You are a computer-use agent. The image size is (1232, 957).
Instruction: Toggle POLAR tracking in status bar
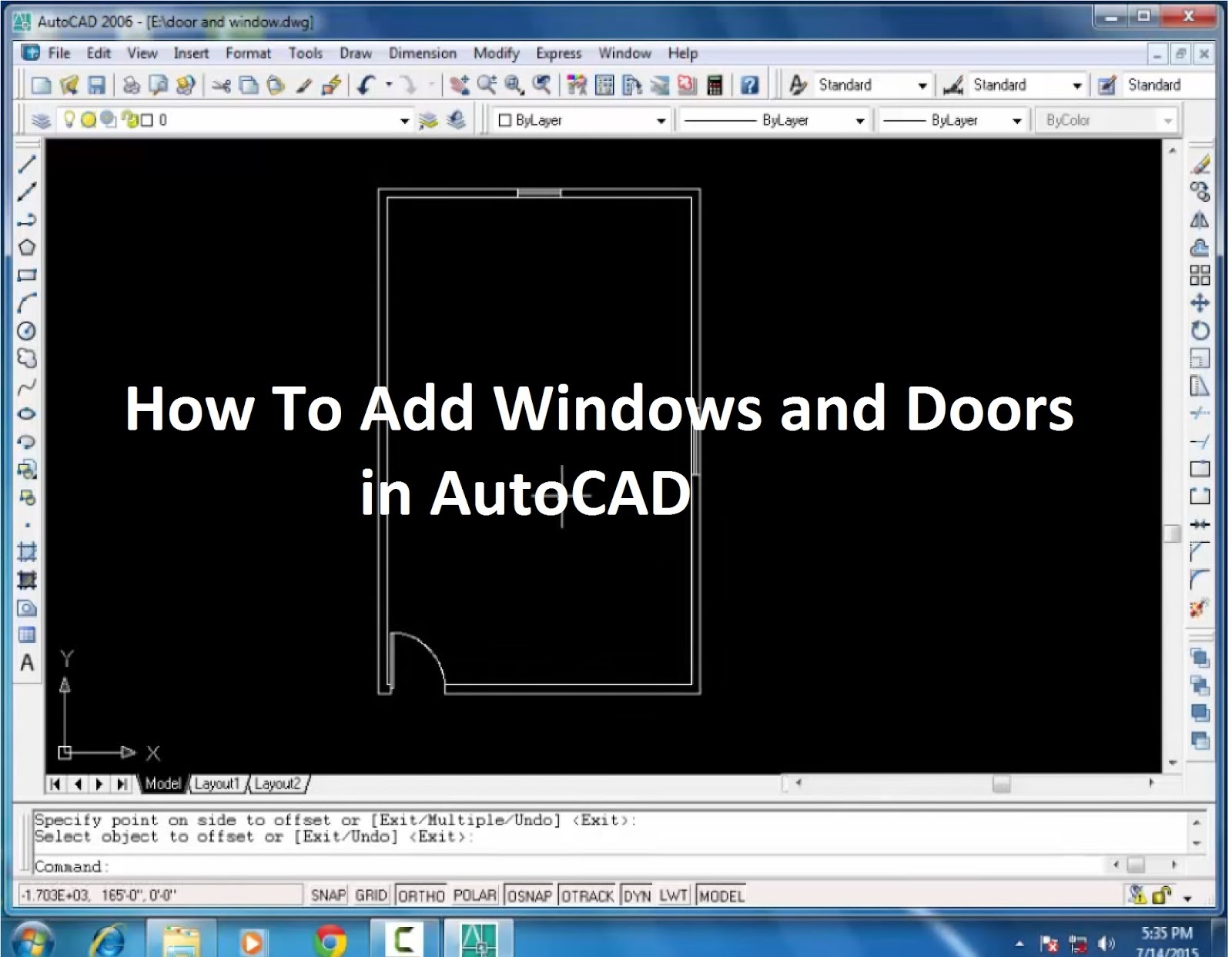474,895
